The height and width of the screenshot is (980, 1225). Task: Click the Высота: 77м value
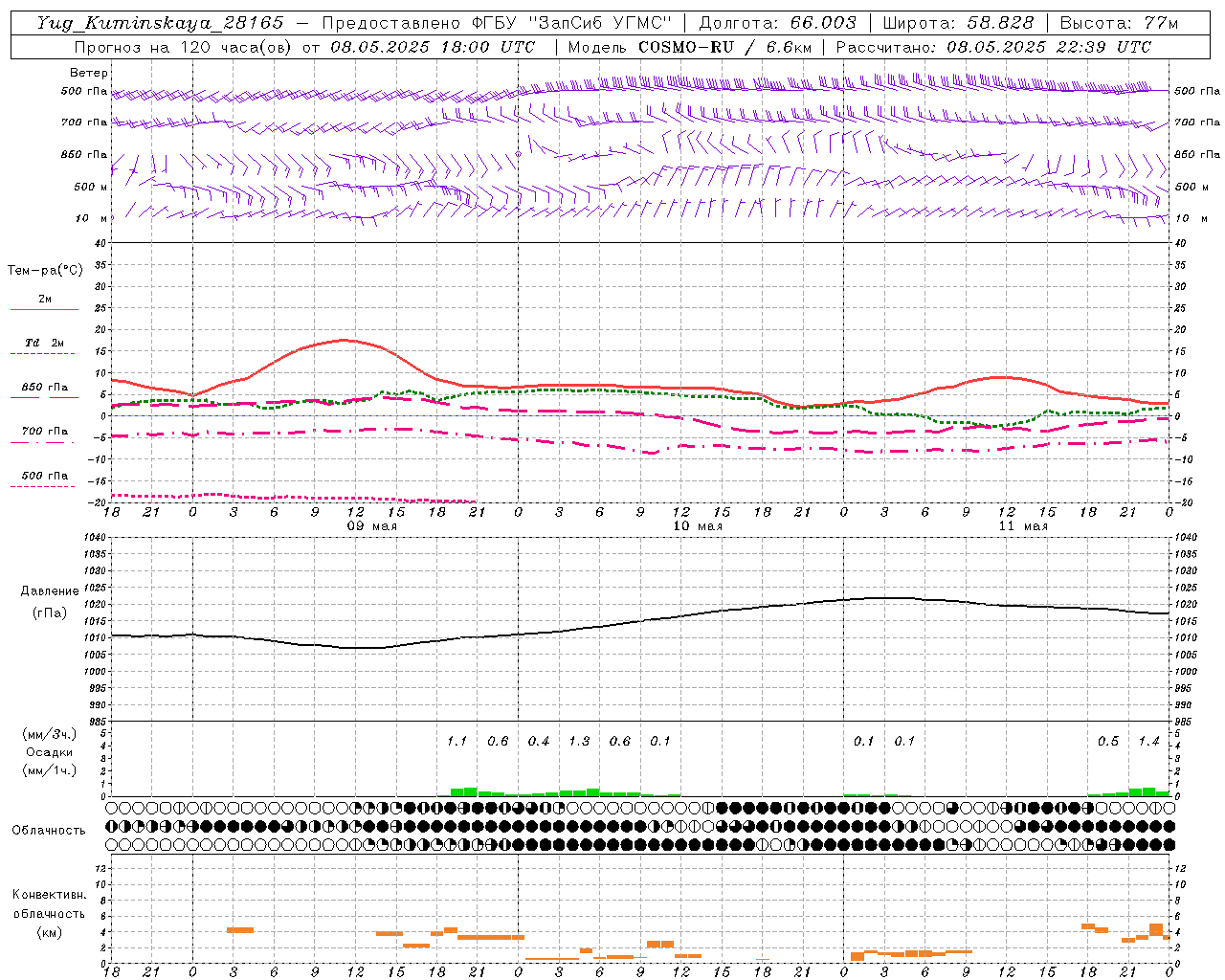pos(1120,23)
